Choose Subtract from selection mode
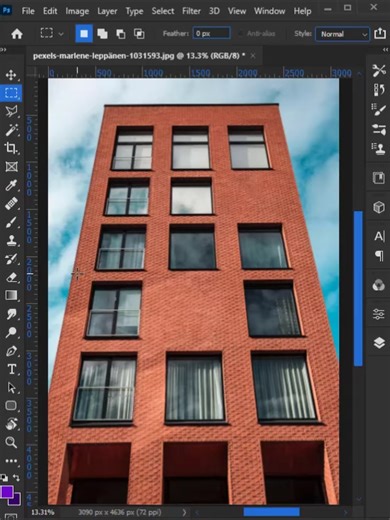The image size is (390, 520). coord(121,34)
